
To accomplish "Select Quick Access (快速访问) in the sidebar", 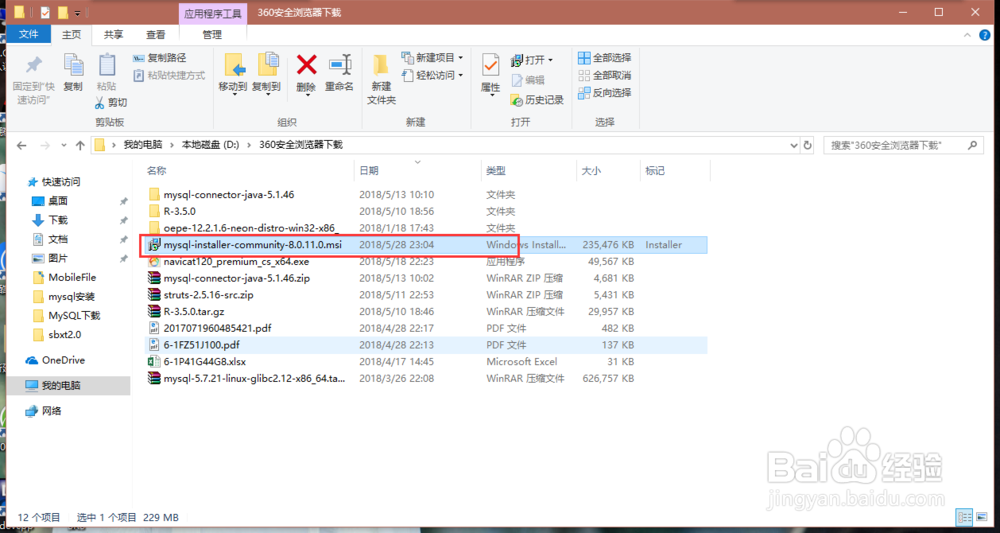I will (x=54, y=182).
